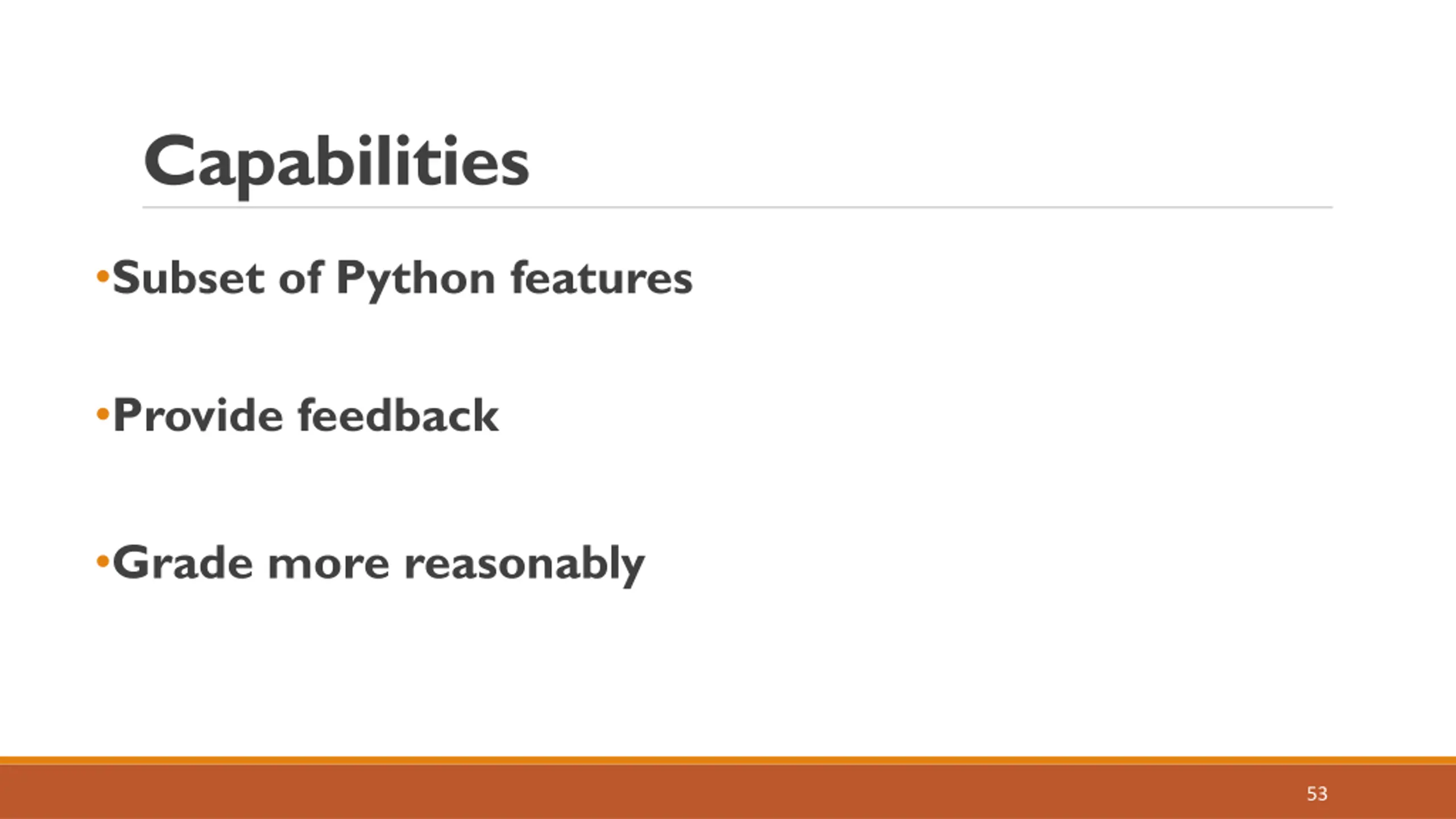This screenshot has width=1456, height=819.
Task: Click the orange bullet before "Provide"
Action: coord(102,414)
